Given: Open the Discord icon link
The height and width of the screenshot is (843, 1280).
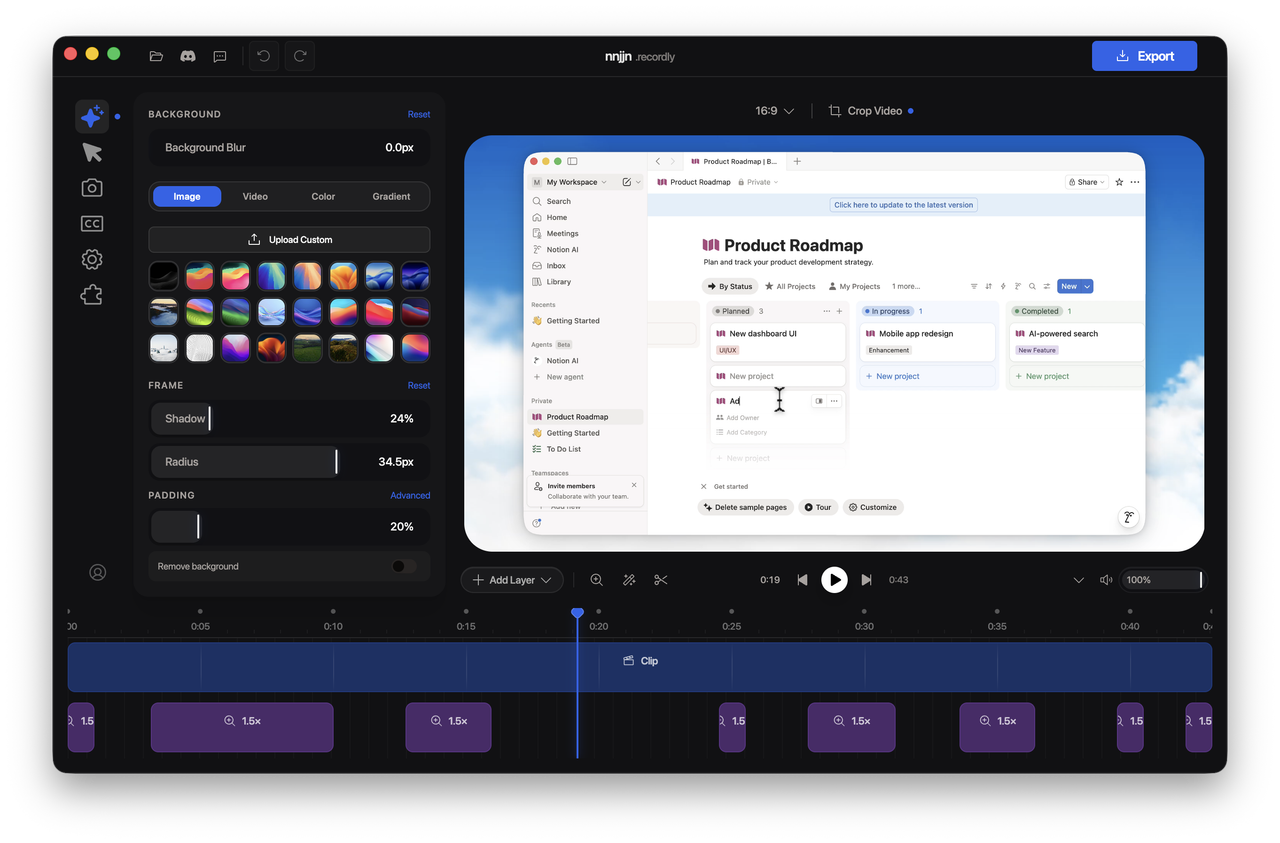Looking at the screenshot, I should (188, 56).
